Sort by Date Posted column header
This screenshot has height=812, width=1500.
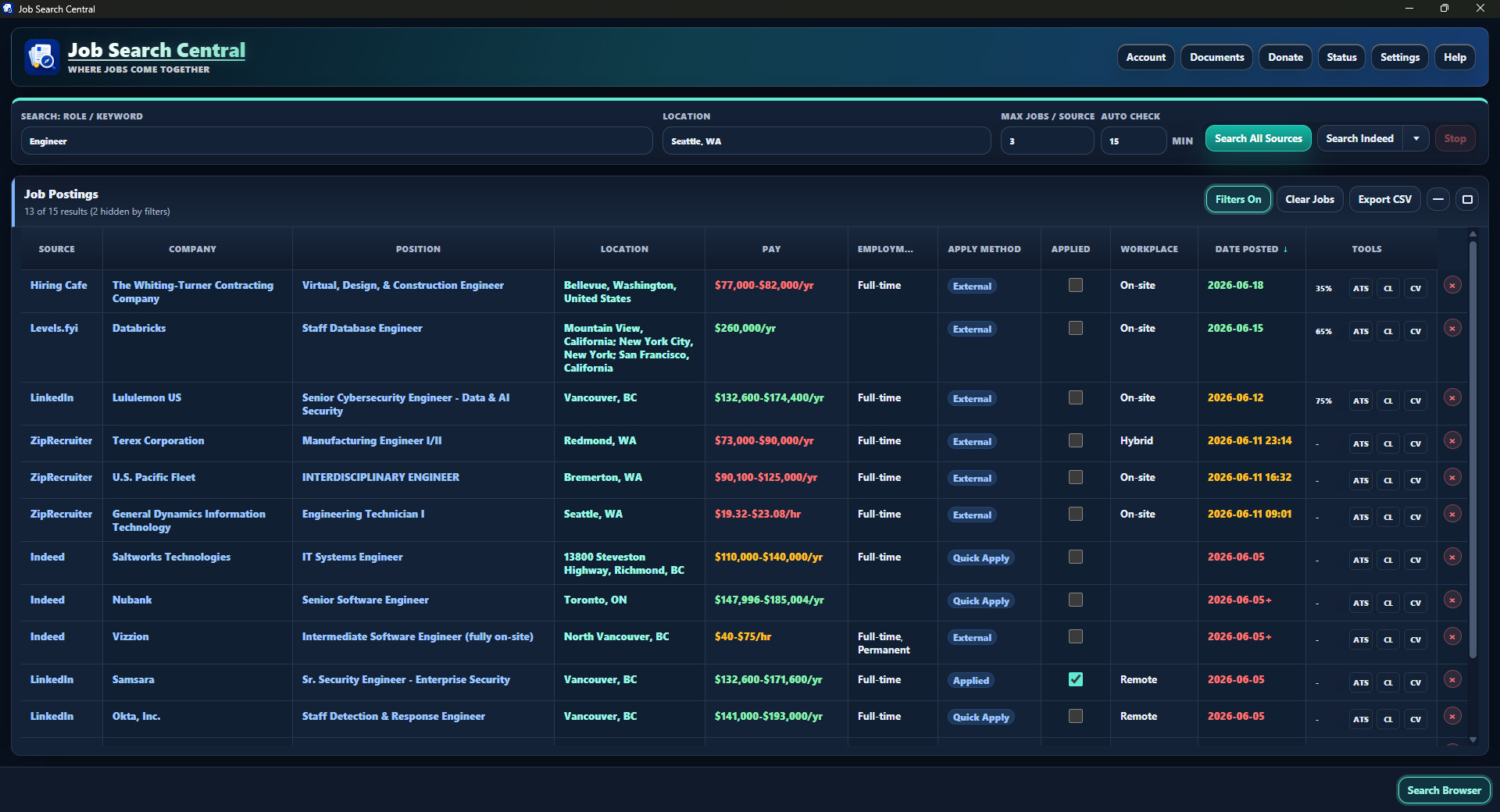[1251, 249]
